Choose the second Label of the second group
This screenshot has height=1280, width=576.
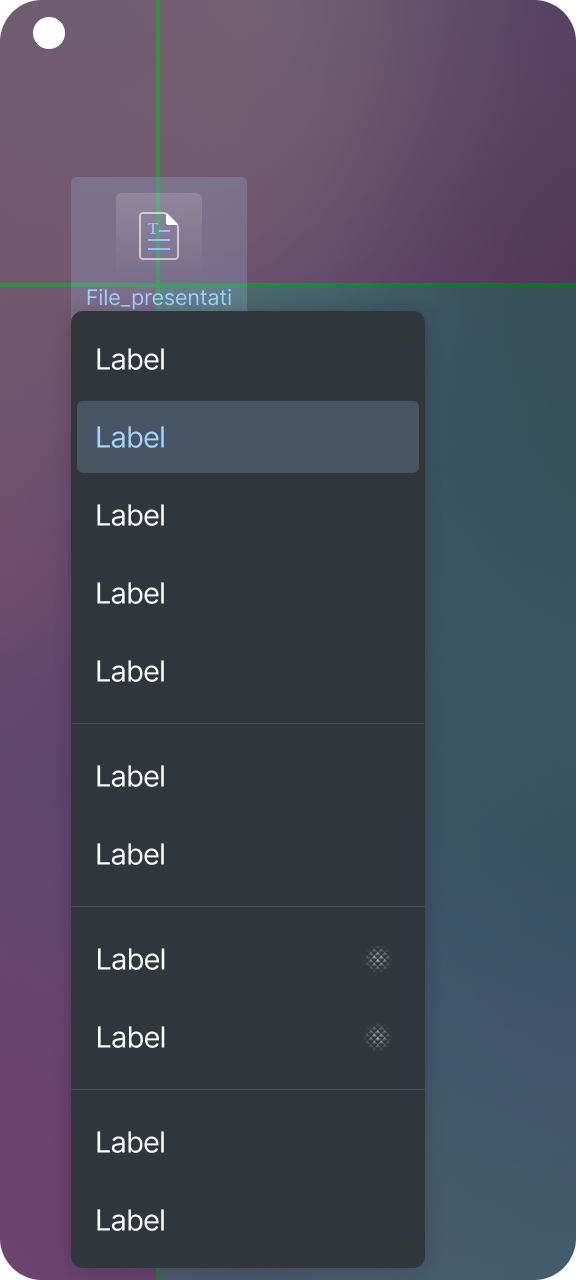248,854
